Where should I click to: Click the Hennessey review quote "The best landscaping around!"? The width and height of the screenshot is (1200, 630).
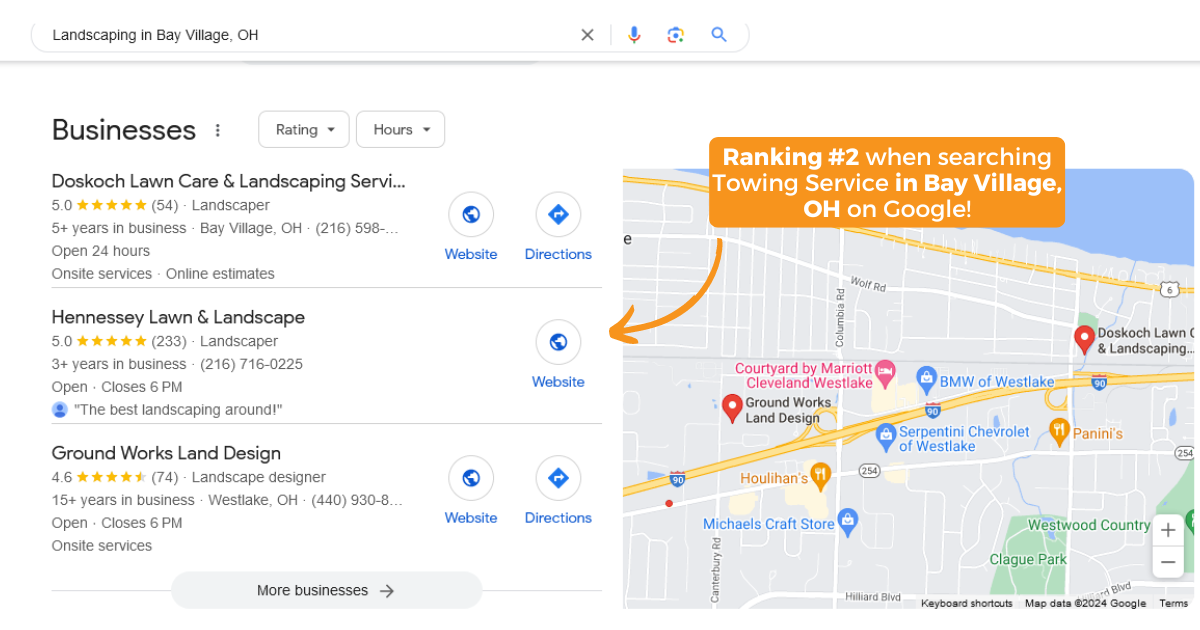tap(179, 410)
